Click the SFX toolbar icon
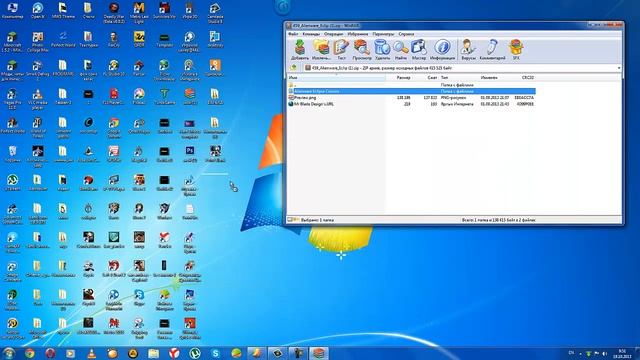The width and height of the screenshot is (640, 360). coord(516,50)
